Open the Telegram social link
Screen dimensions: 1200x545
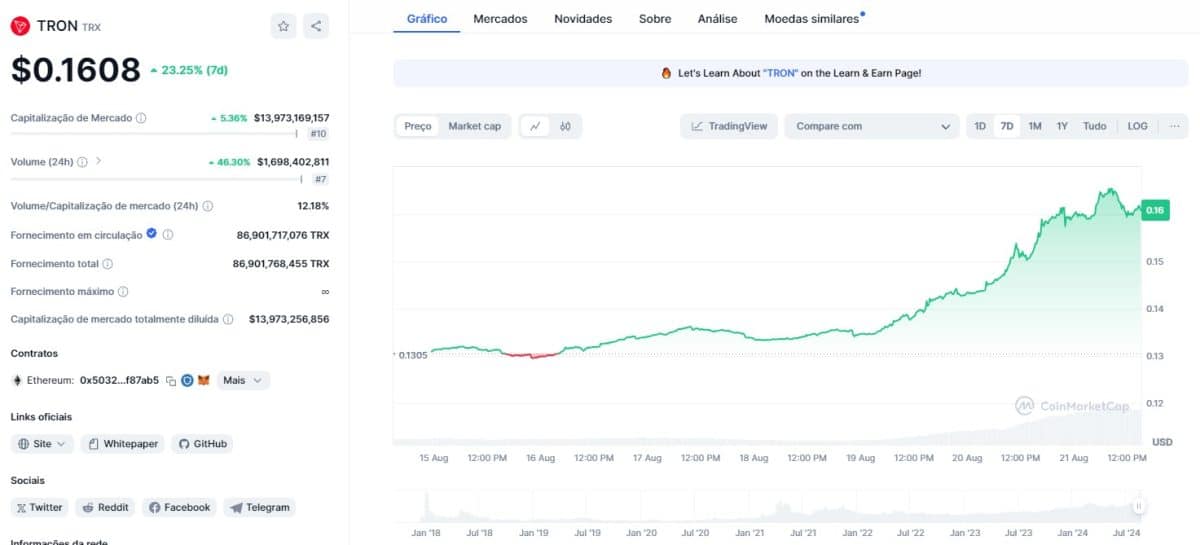tap(260, 508)
